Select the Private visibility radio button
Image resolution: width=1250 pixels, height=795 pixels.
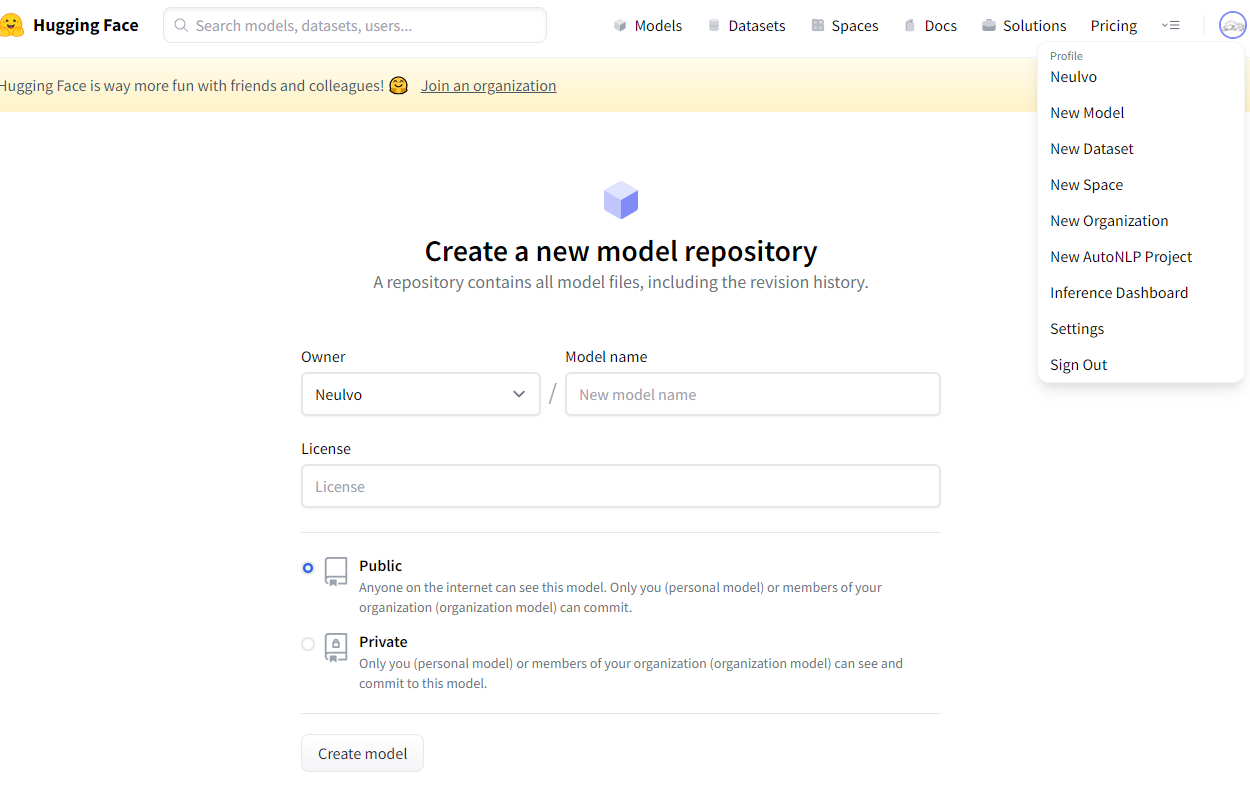(x=308, y=644)
